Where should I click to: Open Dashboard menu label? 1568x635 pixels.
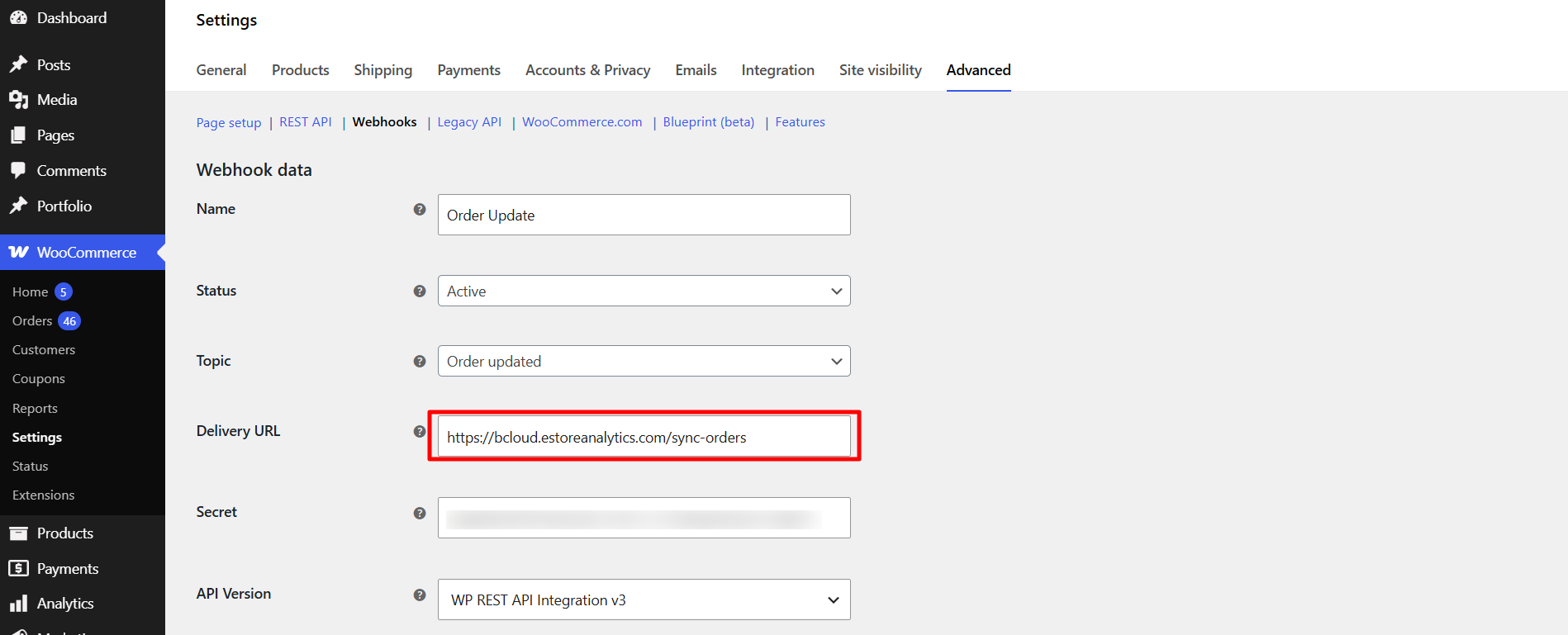point(72,17)
